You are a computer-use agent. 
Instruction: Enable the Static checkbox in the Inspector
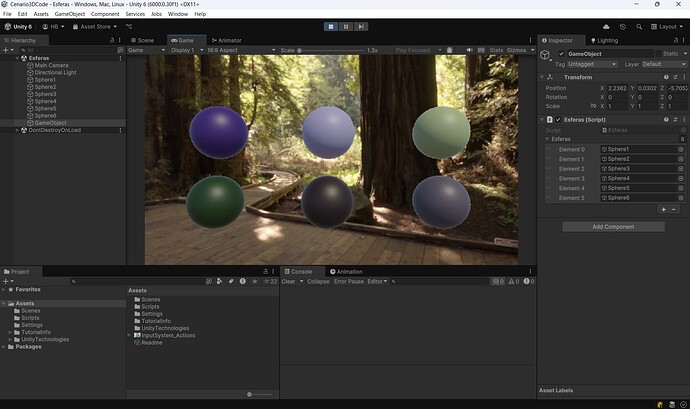658,54
